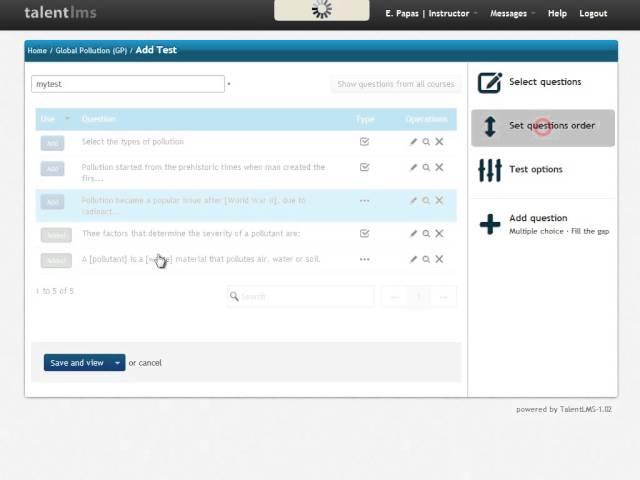Delete the 'Pollution started from the prehistoric' question
640x480 pixels.
439,167
